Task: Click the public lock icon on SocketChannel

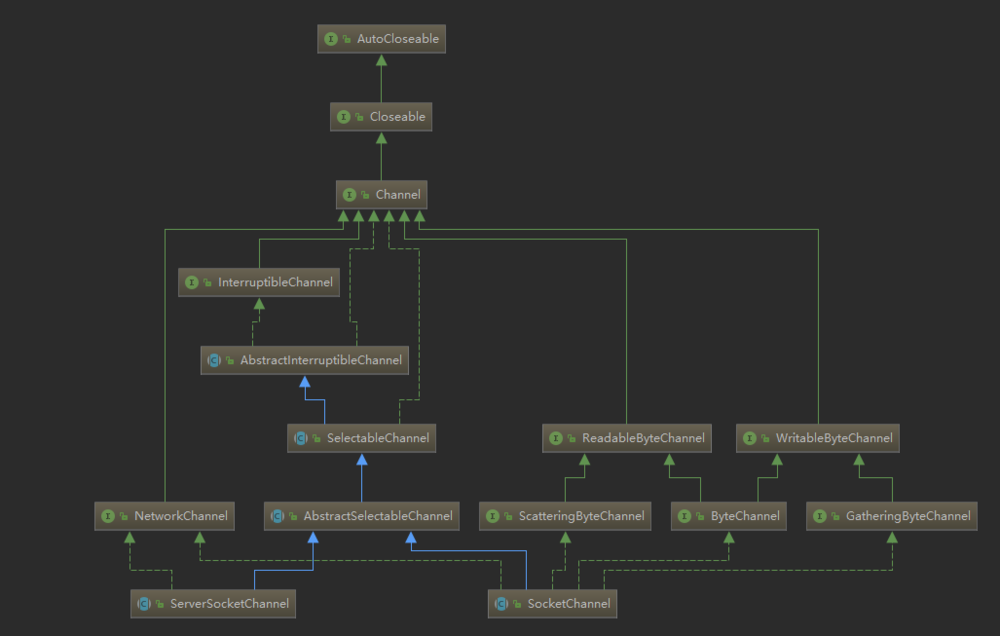Action: click(x=517, y=604)
